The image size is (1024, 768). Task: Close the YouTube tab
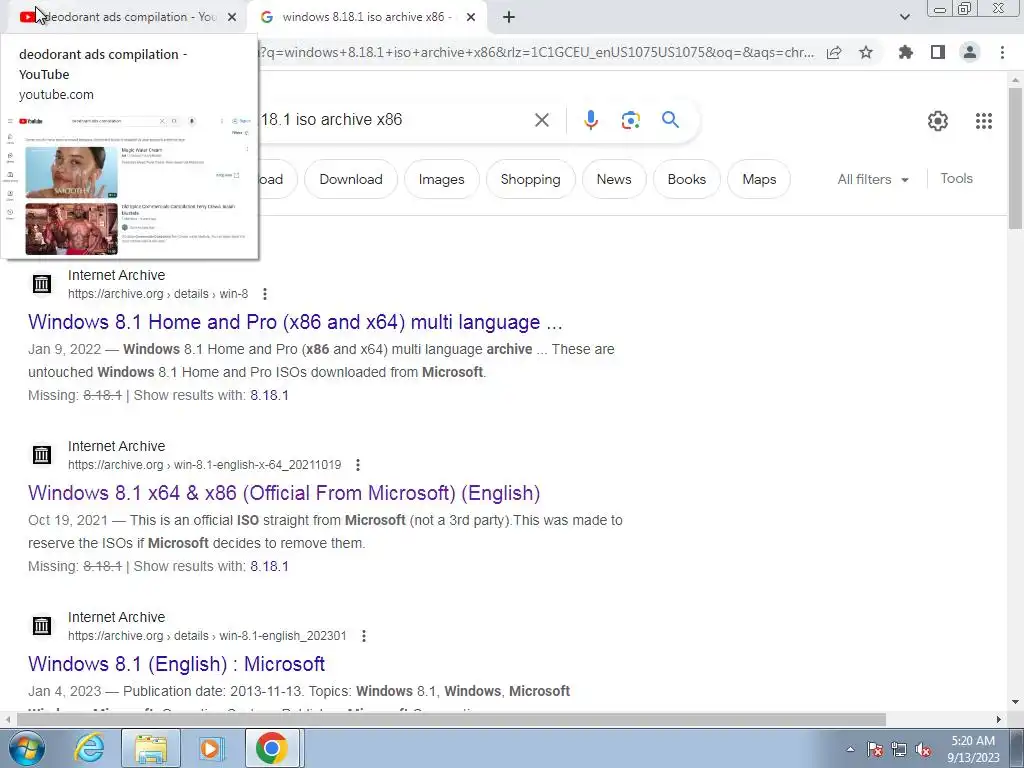tap(232, 17)
